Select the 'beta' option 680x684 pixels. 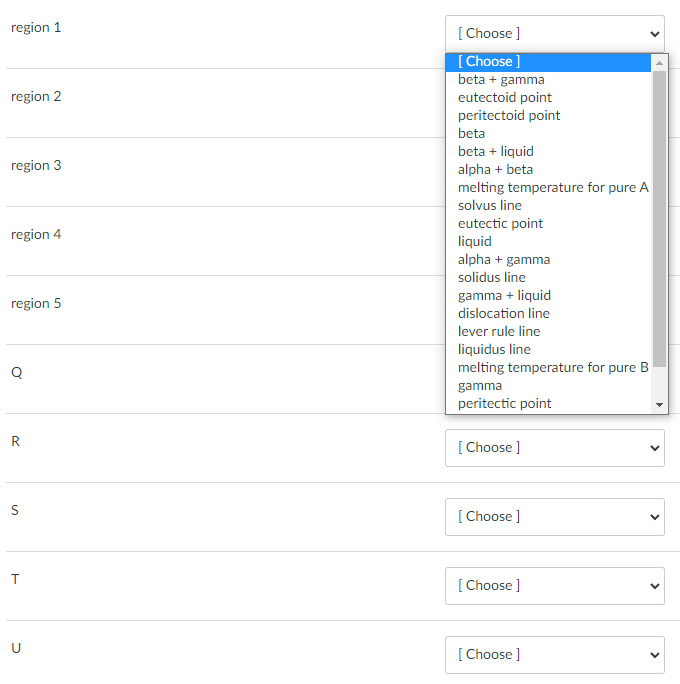click(x=472, y=133)
